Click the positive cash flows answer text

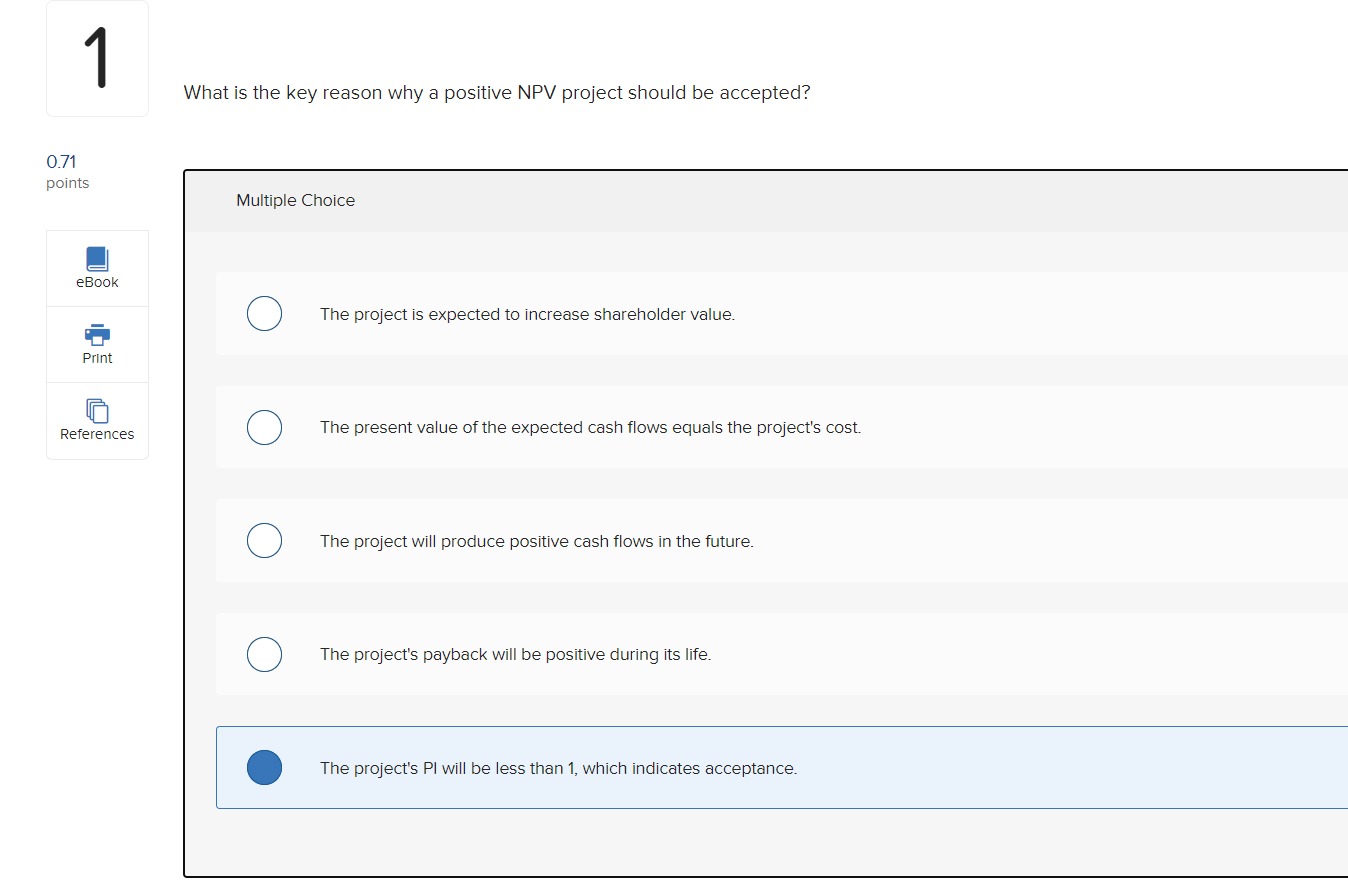point(536,540)
